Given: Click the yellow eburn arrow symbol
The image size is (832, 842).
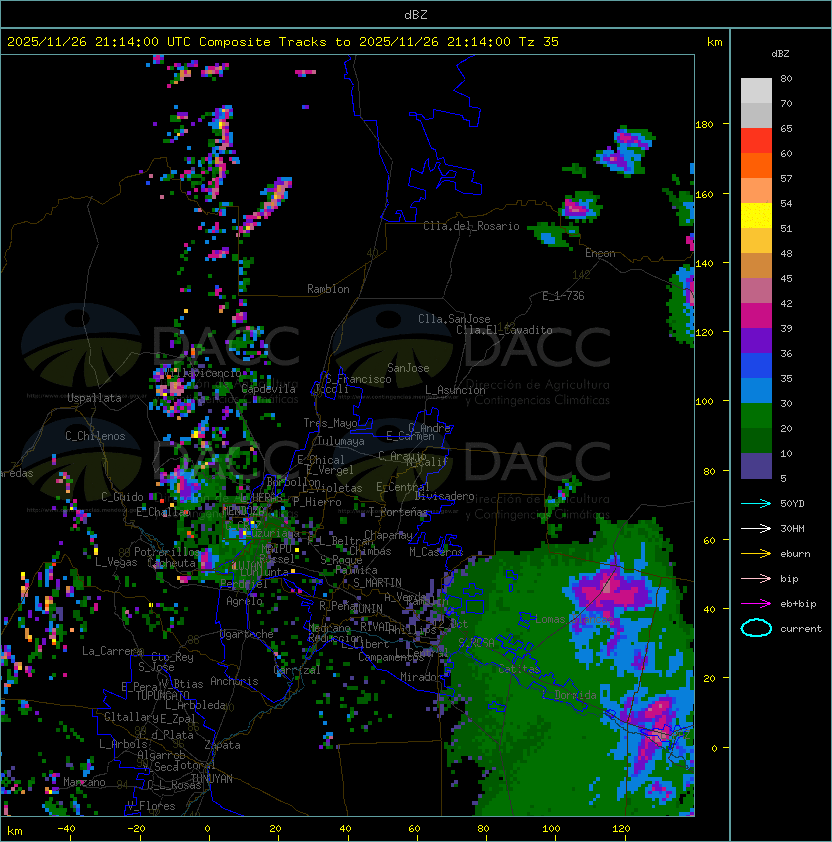Looking at the screenshot, I should (x=756, y=554).
